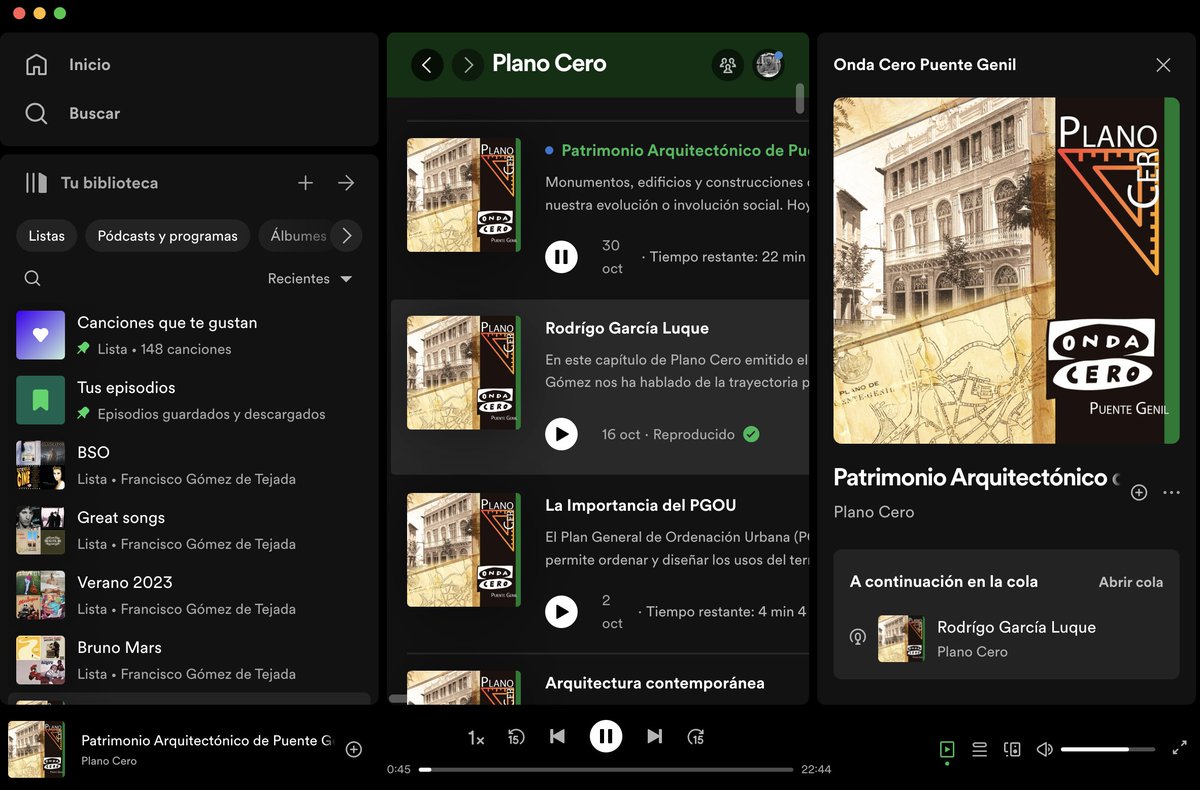Open the Now Playing view icon

tap(945, 748)
